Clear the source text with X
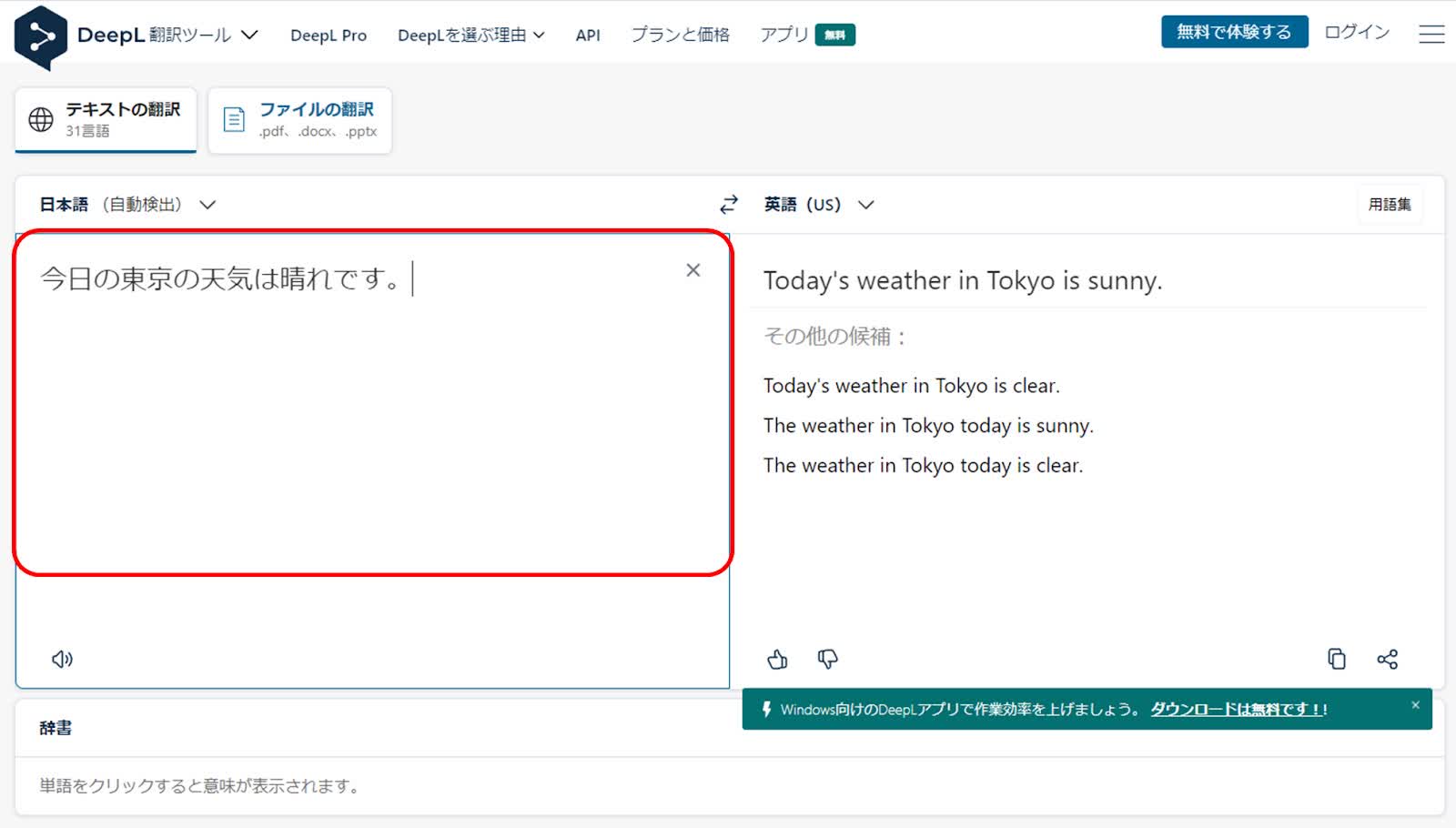This screenshot has height=828, width=1456. click(693, 270)
